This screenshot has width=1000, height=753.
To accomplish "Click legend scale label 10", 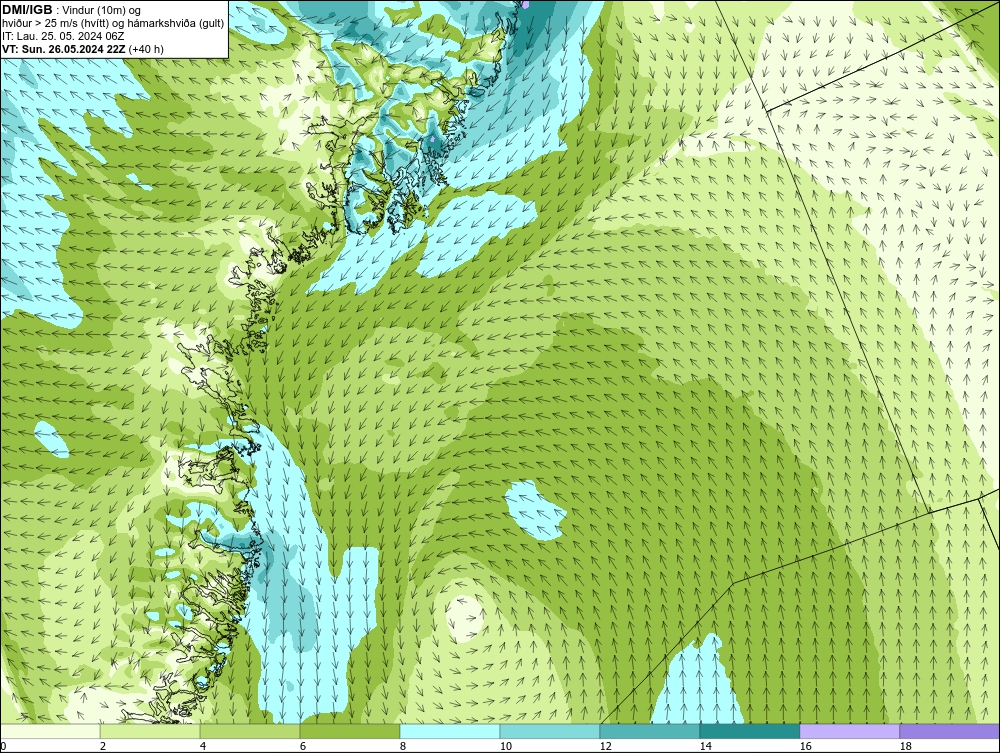I will 505,746.
